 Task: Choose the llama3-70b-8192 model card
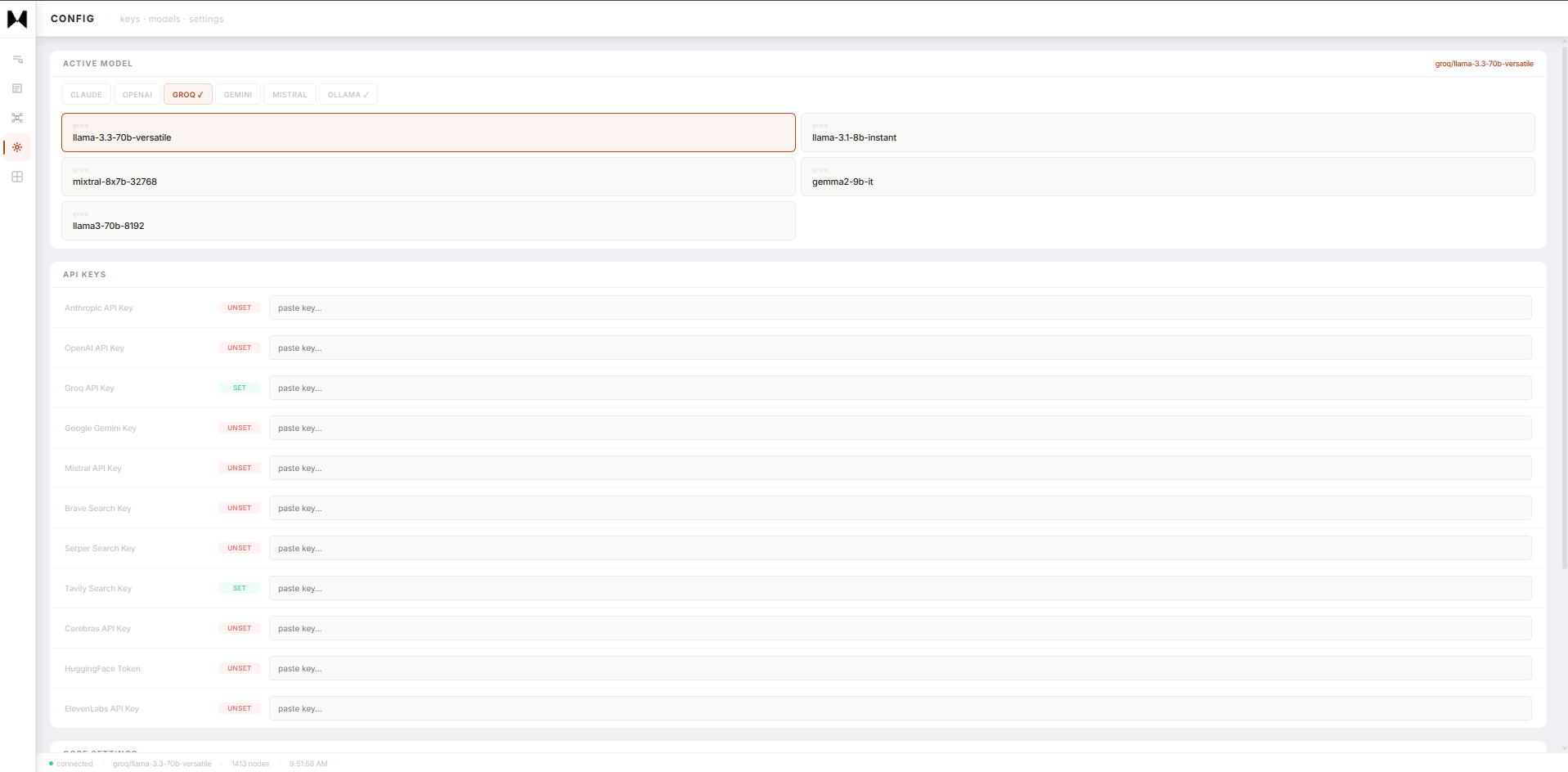coord(429,221)
